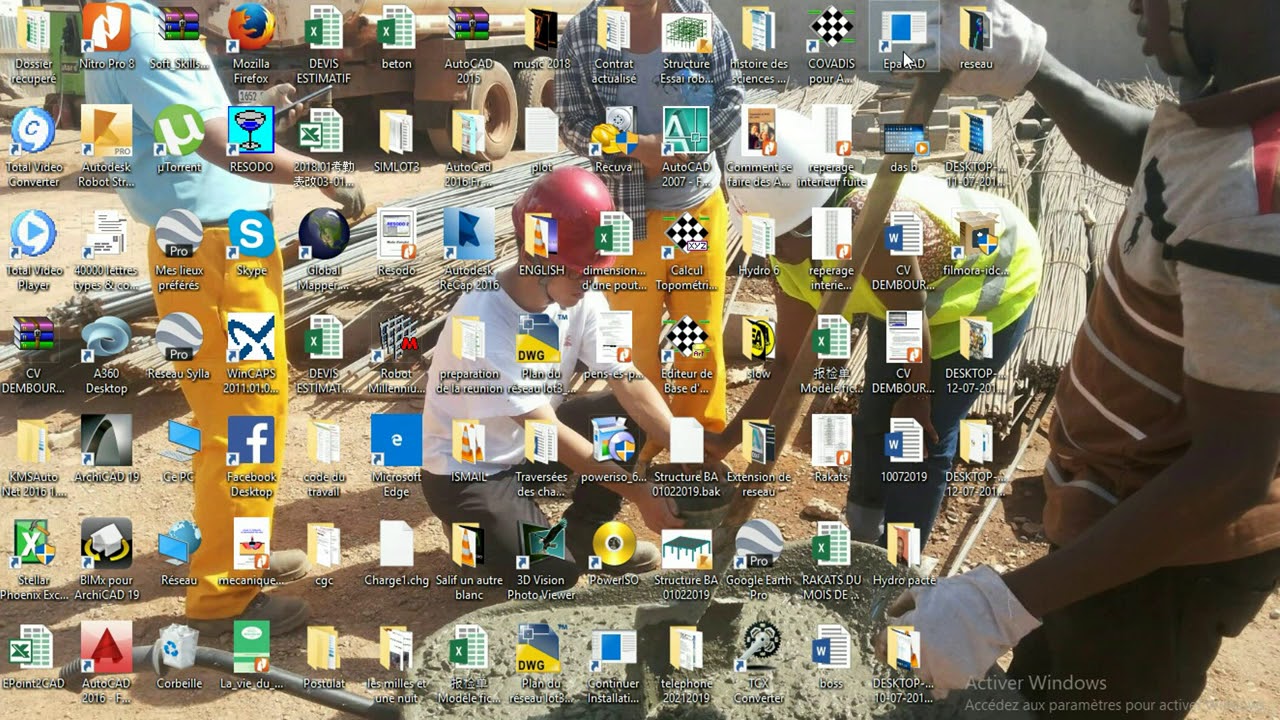Open the WinCAPS 2011 shortcut

coord(251,355)
